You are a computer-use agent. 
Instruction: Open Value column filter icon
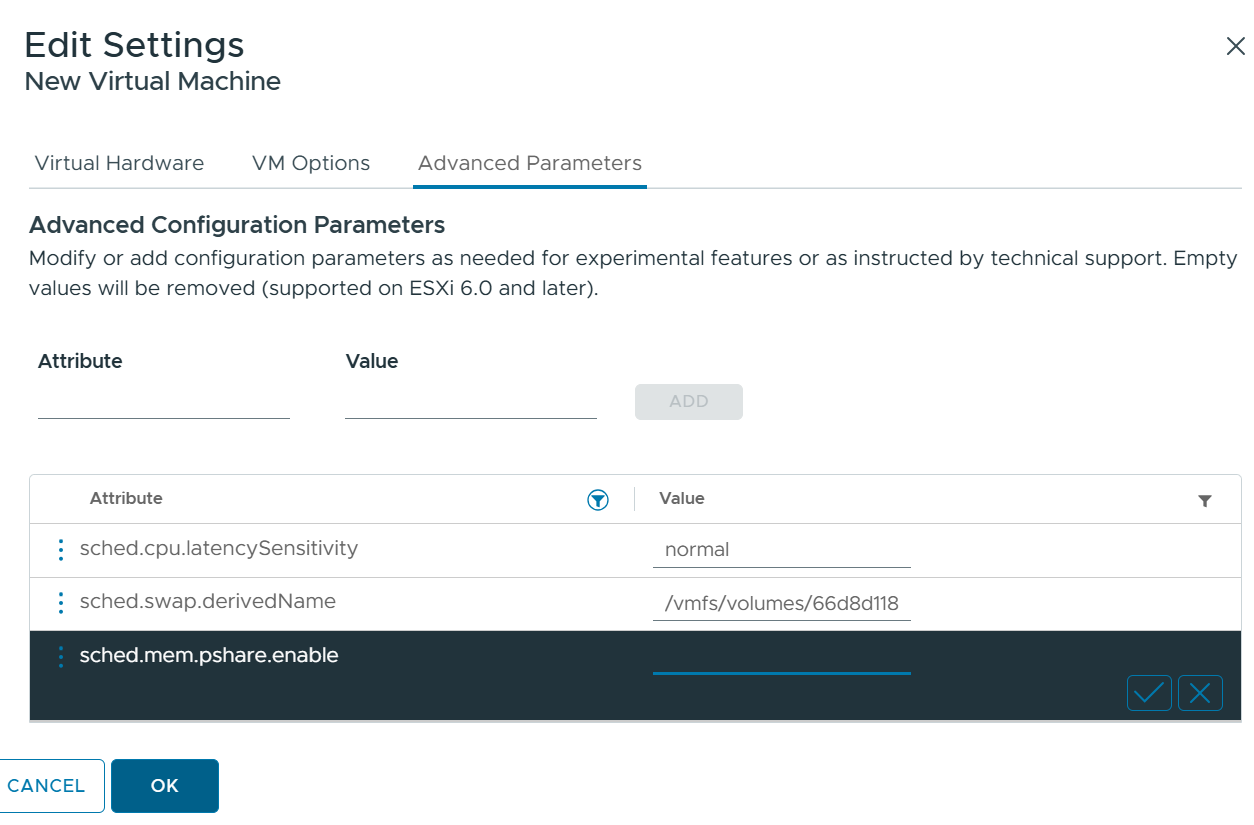[x=1205, y=501]
